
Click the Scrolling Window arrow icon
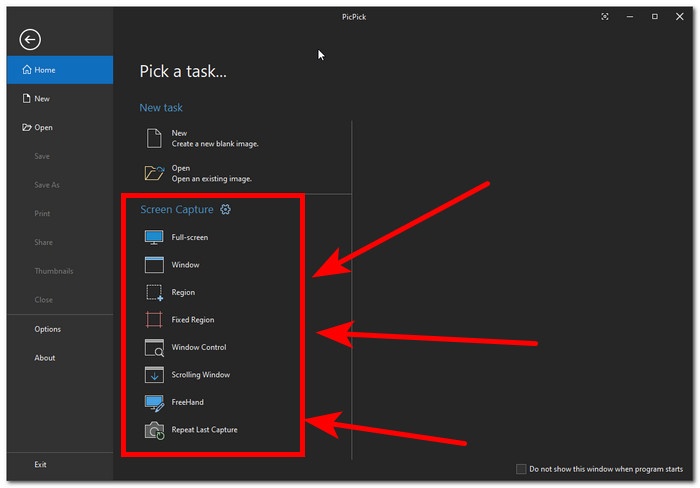point(154,375)
